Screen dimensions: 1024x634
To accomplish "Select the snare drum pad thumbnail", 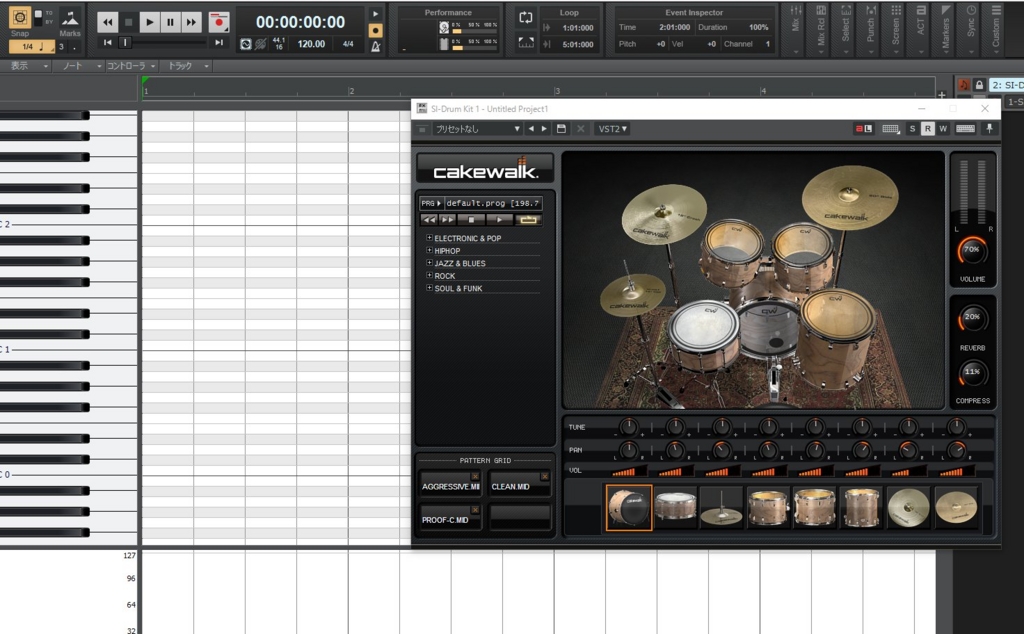I will [675, 507].
